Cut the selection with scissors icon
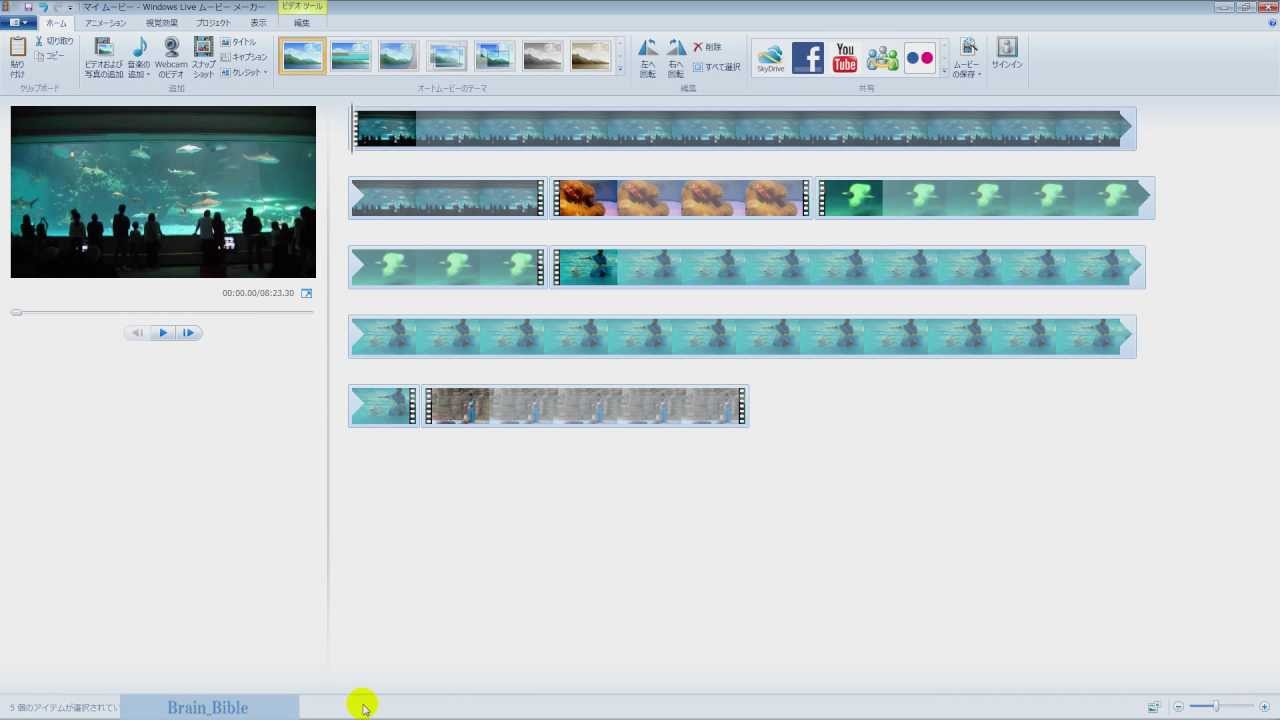Image resolution: width=1280 pixels, height=720 pixels. pyautogui.click(x=54, y=41)
